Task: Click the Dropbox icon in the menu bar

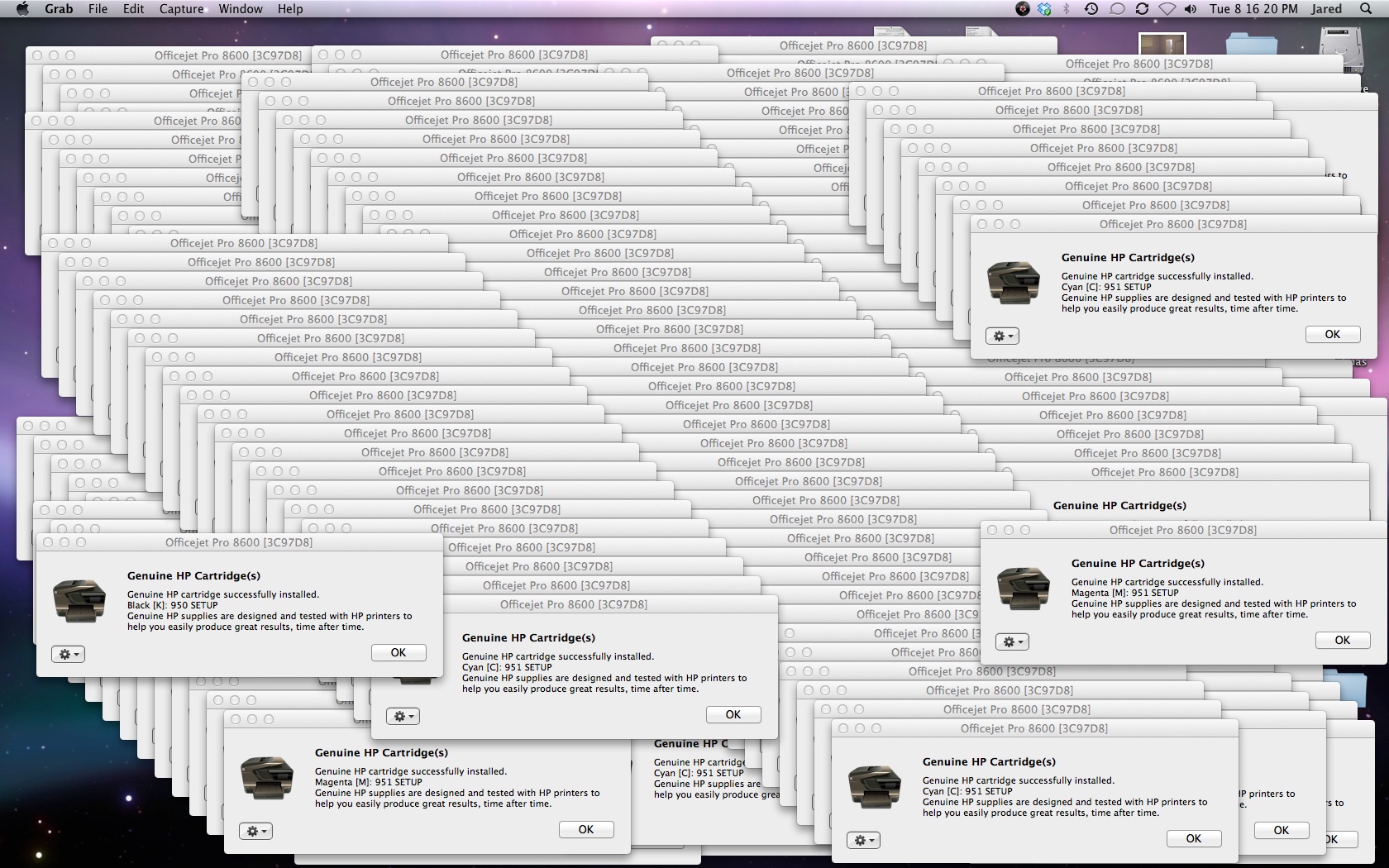Action: (x=1044, y=9)
